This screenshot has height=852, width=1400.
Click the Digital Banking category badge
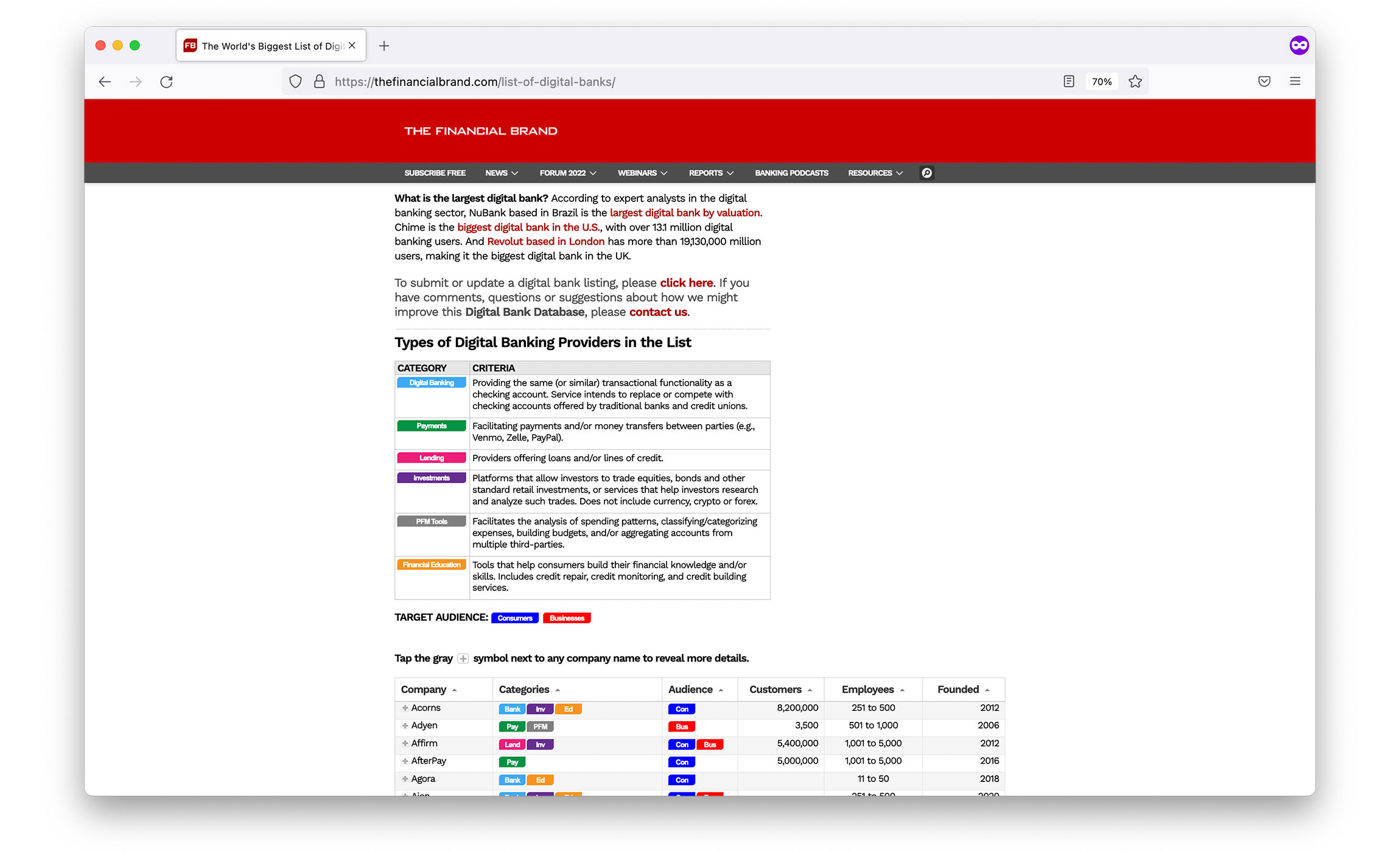coord(432,383)
